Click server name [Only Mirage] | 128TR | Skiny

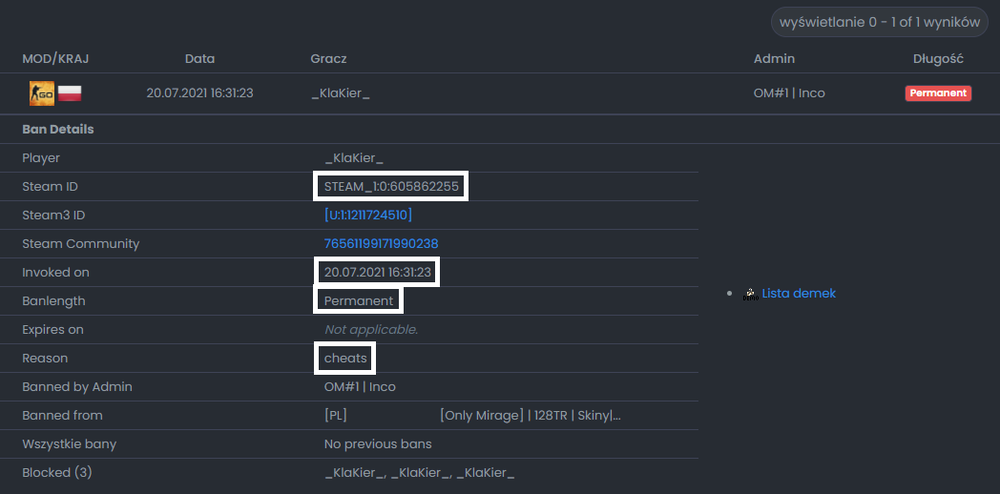pyautogui.click(x=530, y=416)
